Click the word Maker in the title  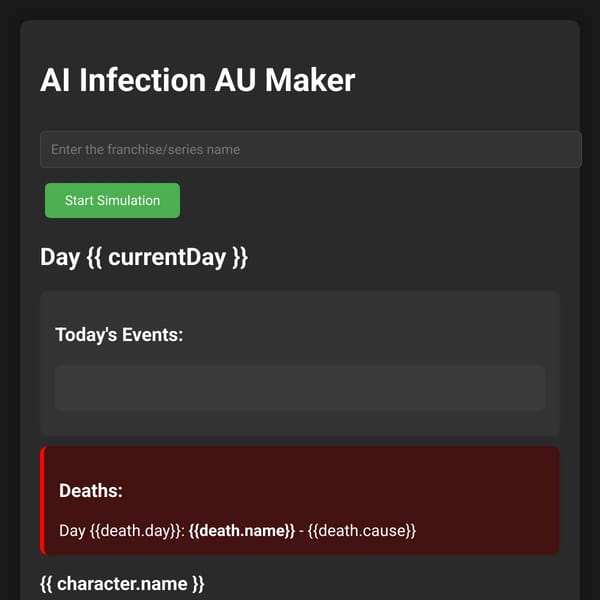click(x=310, y=80)
